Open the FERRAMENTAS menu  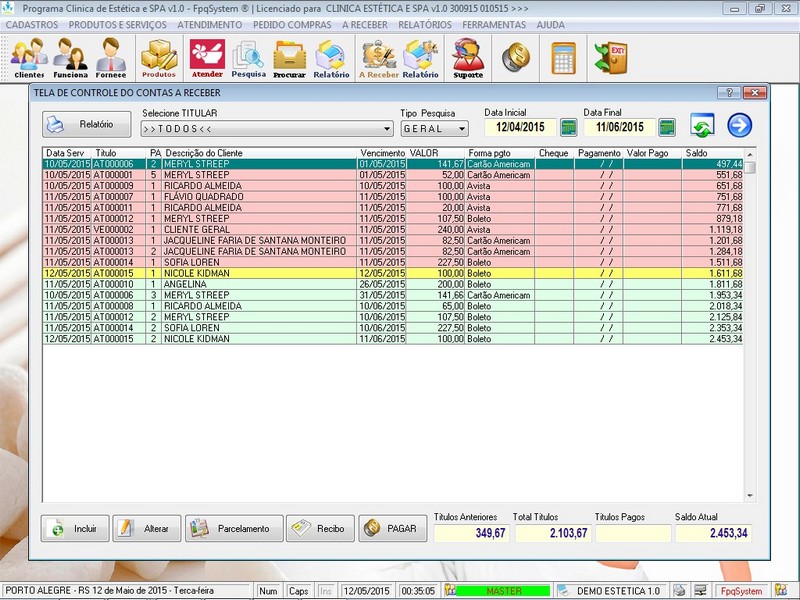(494, 25)
